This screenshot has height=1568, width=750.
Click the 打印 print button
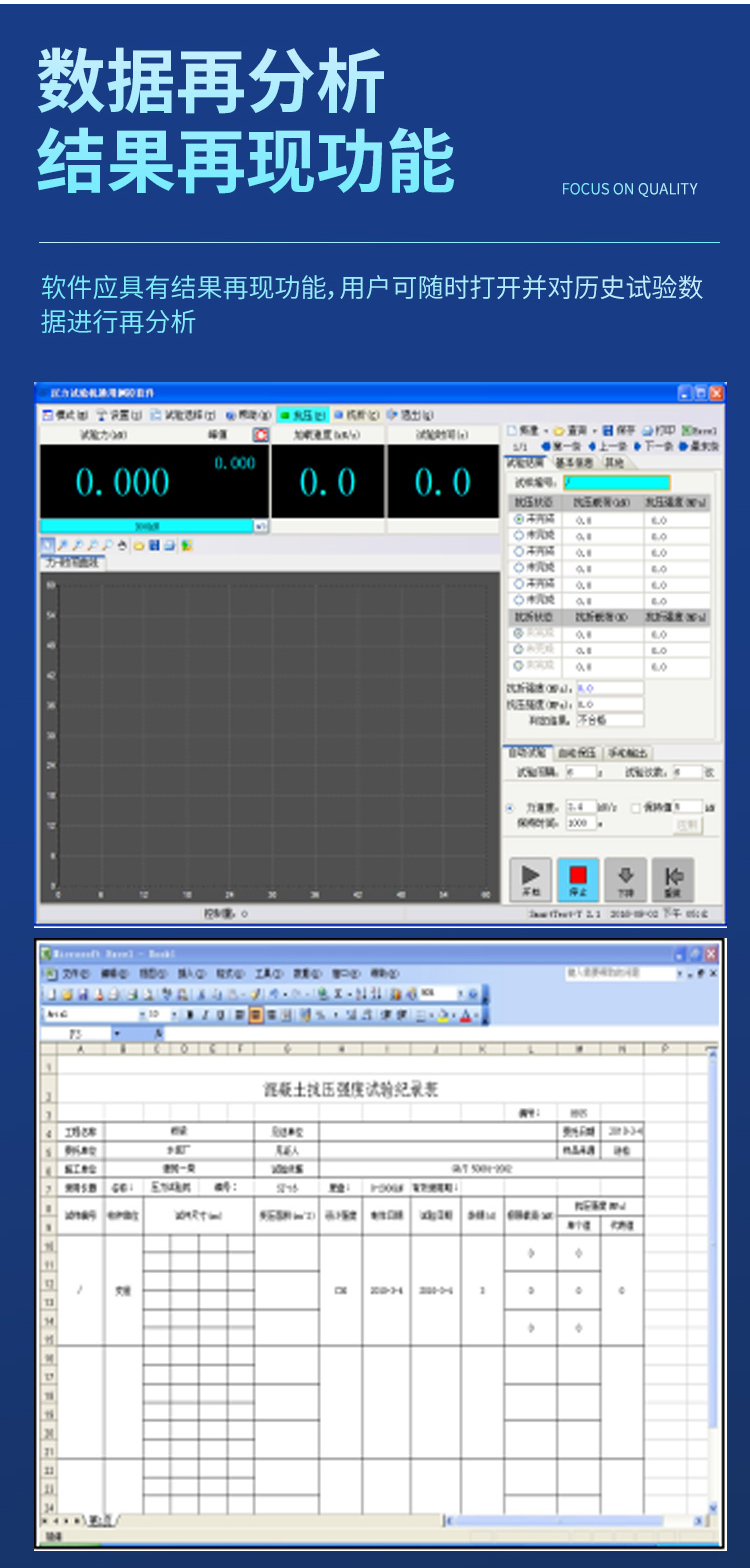pos(660,430)
